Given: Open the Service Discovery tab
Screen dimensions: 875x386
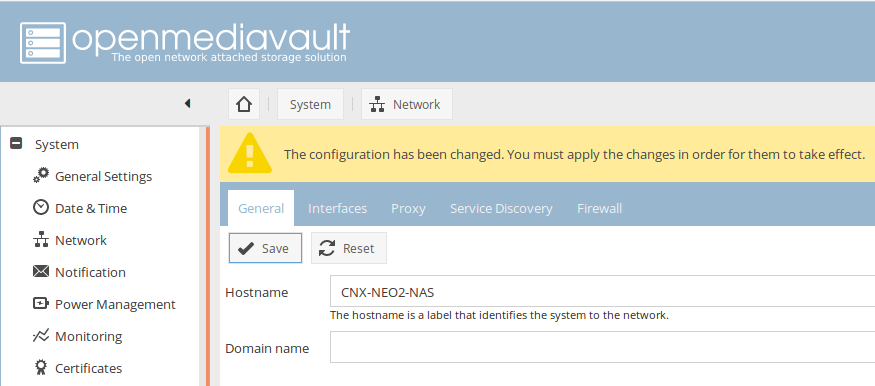Looking at the screenshot, I should pos(501,208).
